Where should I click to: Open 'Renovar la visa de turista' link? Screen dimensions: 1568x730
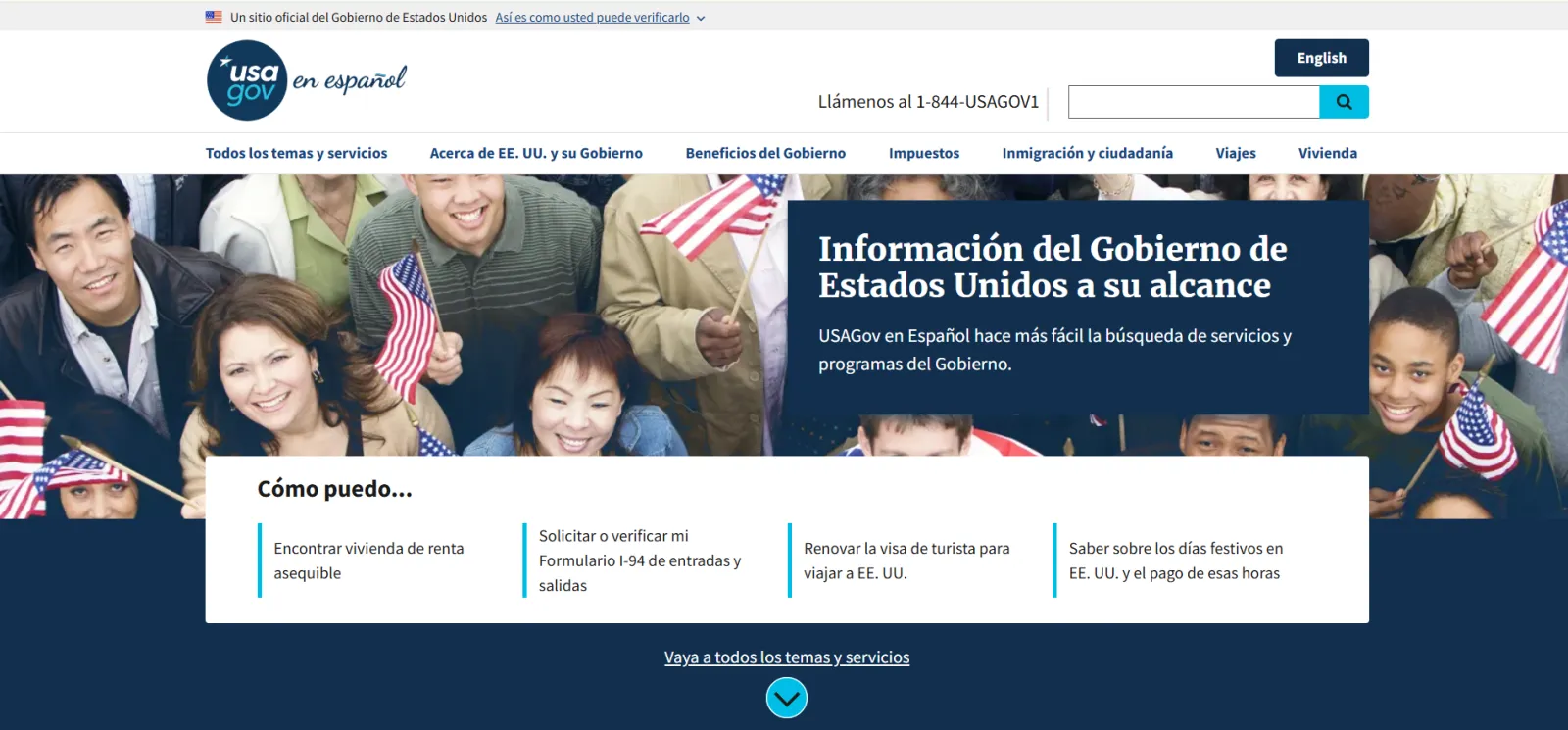point(906,560)
